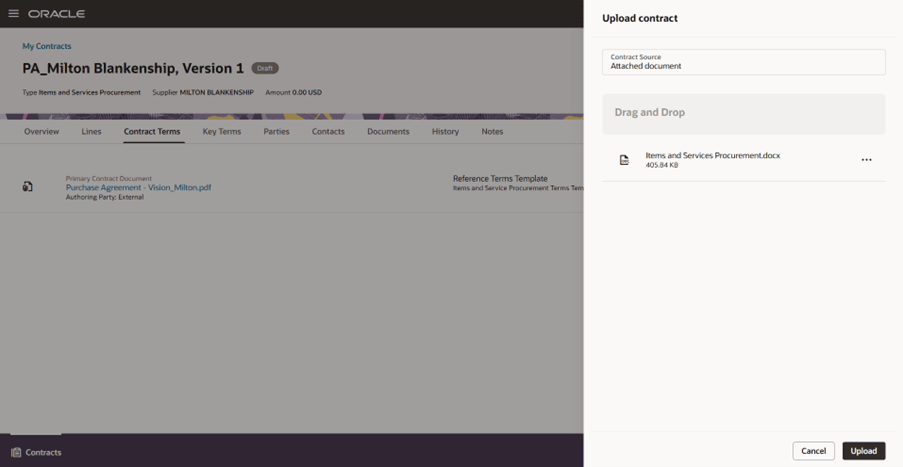Screen dimensions: 903x467
Task: Click the Primary Contract Document label
Action: 108,179
